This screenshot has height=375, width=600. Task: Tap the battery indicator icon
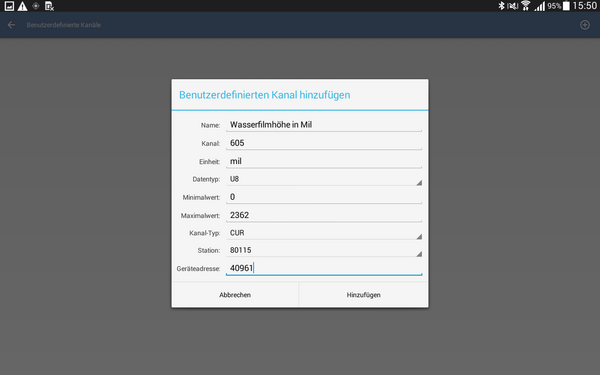pos(566,6)
